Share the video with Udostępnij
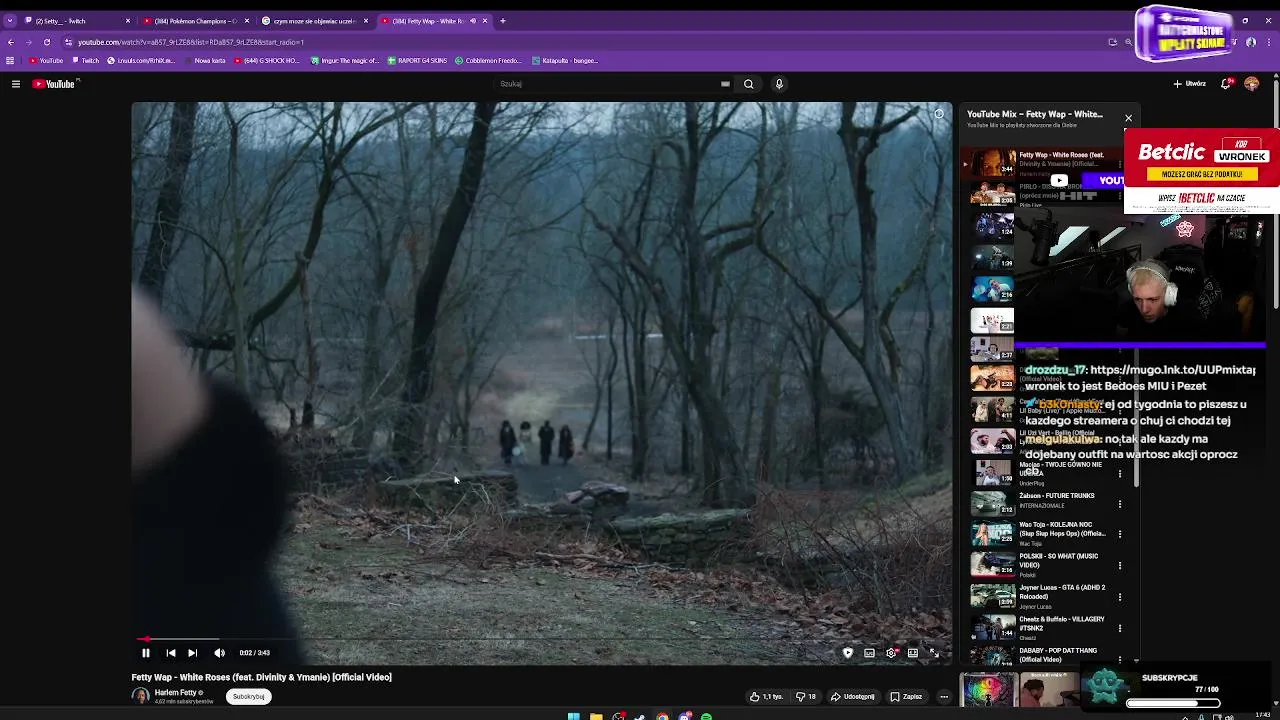Viewport: 1280px width, 720px height. (x=852, y=697)
